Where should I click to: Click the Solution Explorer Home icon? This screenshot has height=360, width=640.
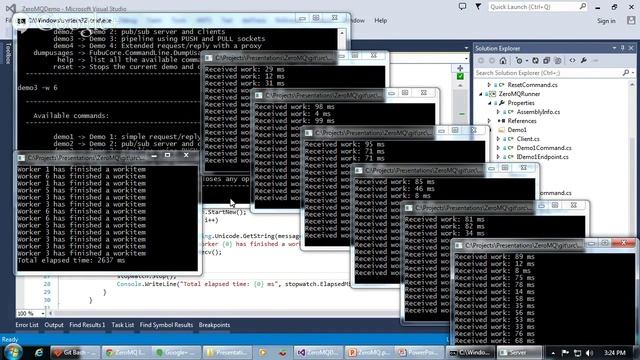point(503,60)
